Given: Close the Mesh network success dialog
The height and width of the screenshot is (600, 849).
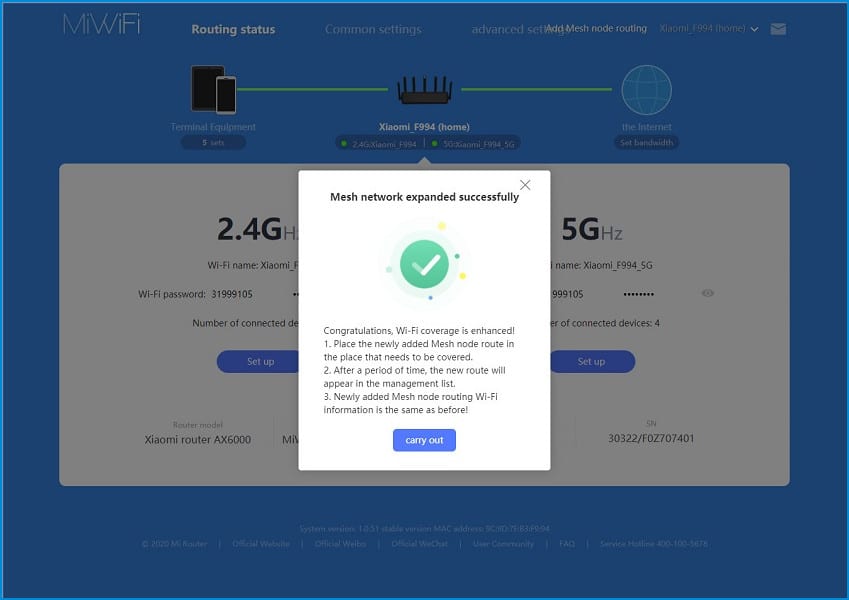Looking at the screenshot, I should (525, 185).
